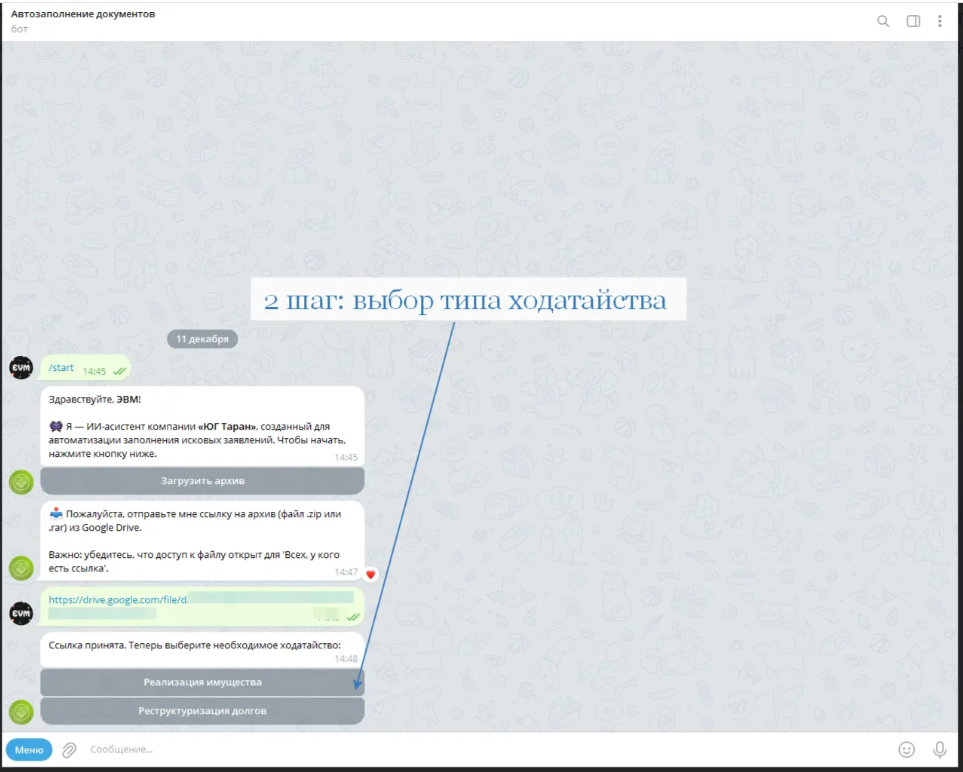This screenshot has width=963, height=772.
Task: Click the paperclip attach file icon
Action: click(x=69, y=749)
